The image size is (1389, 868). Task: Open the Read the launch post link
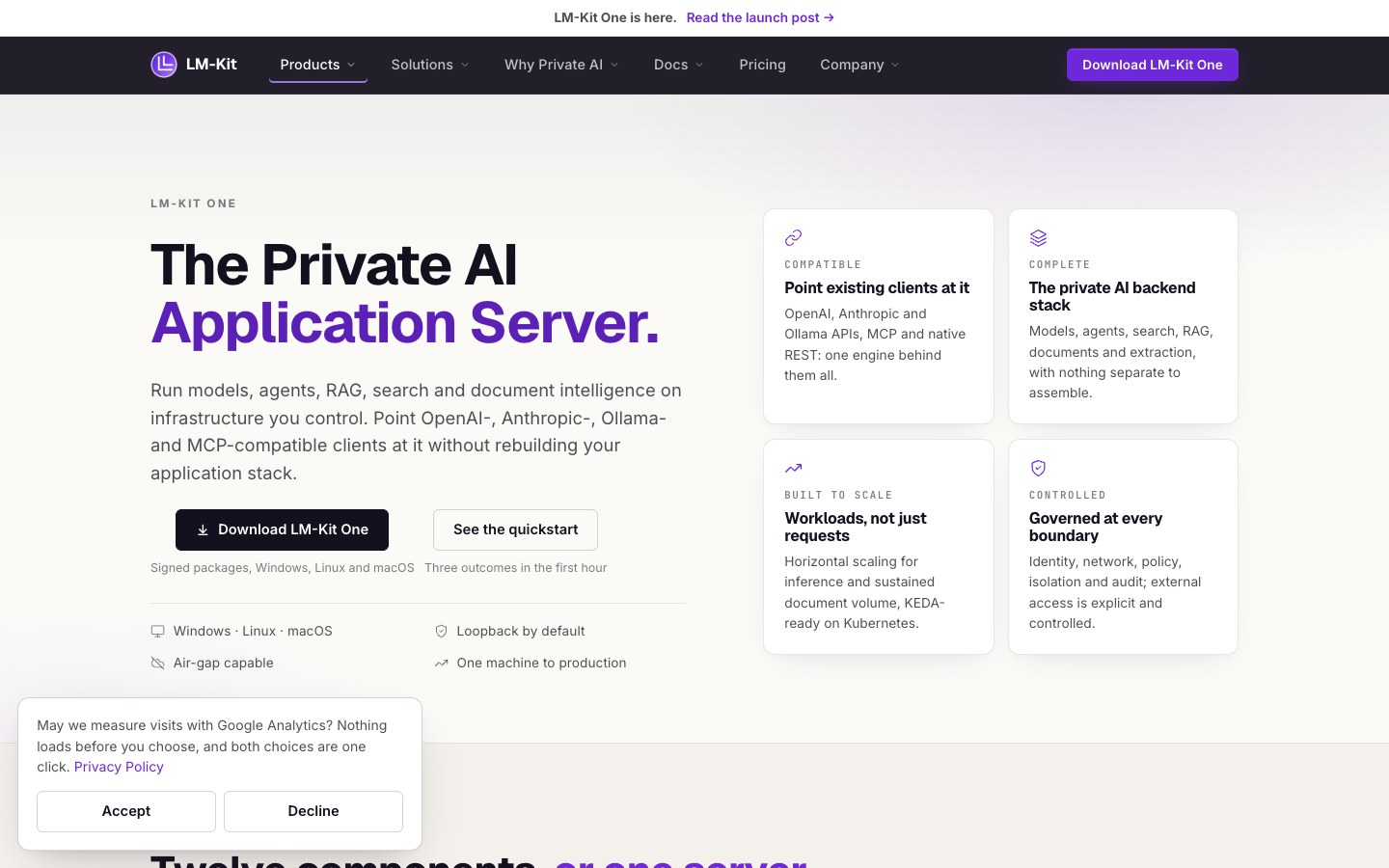pyautogui.click(x=760, y=17)
